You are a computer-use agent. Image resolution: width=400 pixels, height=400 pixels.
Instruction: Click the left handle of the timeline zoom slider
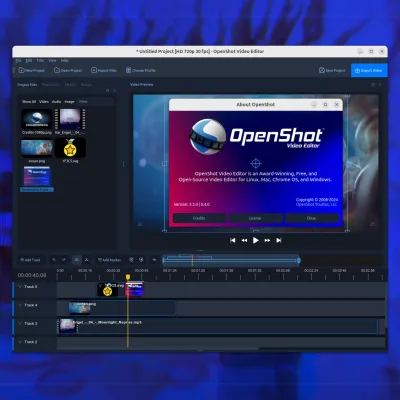163,260
